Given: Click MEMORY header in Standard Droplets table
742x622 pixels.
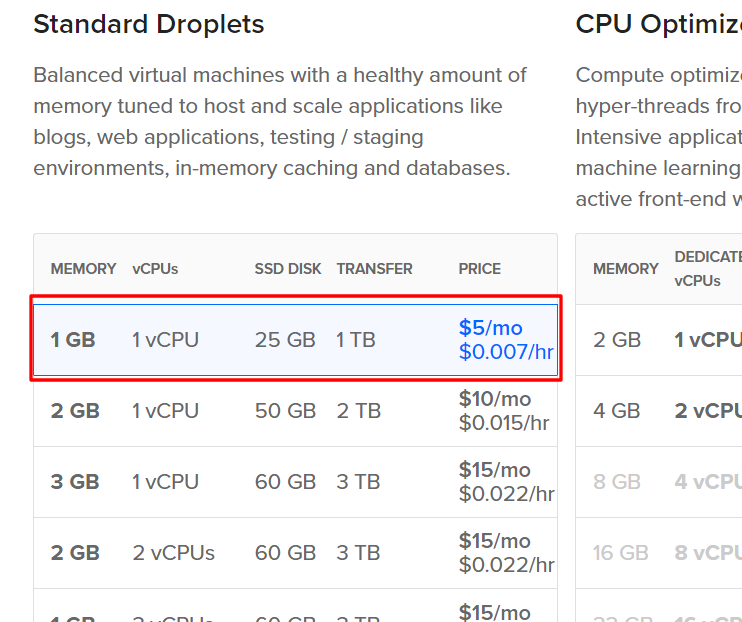Looking at the screenshot, I should [83, 269].
